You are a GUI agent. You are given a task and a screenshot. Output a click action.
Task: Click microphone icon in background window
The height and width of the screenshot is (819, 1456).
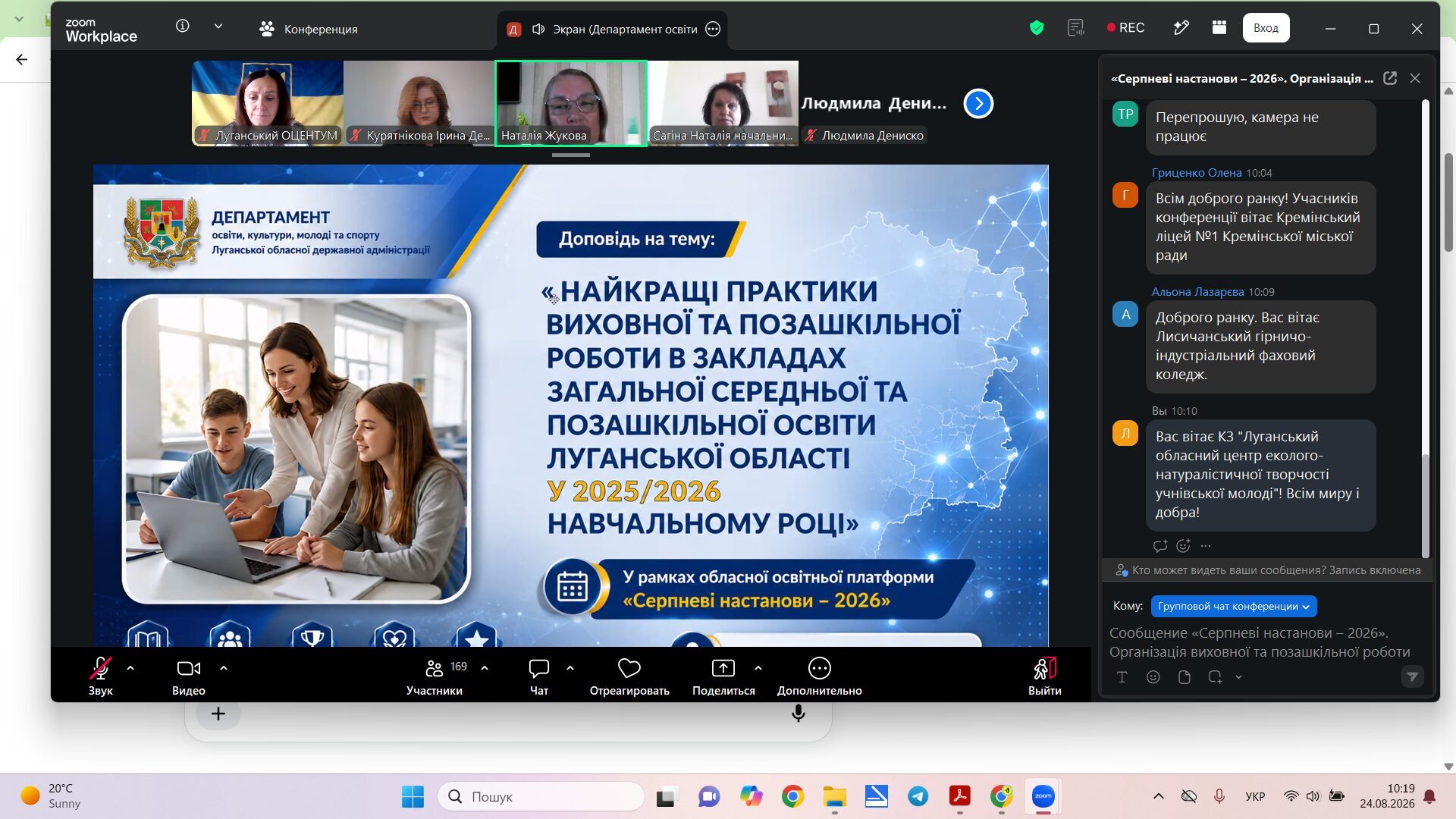coord(798,713)
